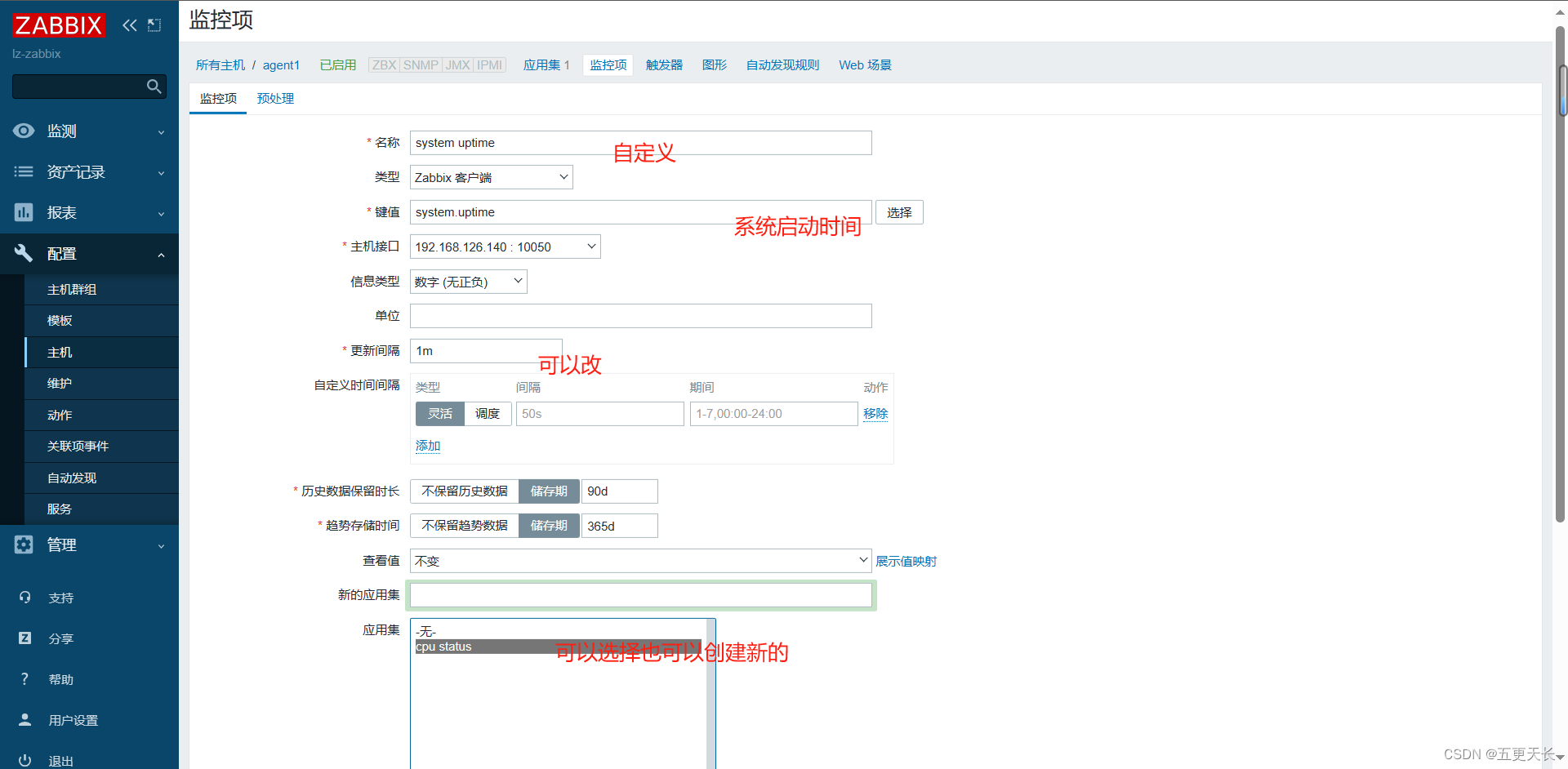The width and height of the screenshot is (1568, 769).
Task: Open 自动发现规则 in host navigation
Action: pyautogui.click(x=782, y=65)
